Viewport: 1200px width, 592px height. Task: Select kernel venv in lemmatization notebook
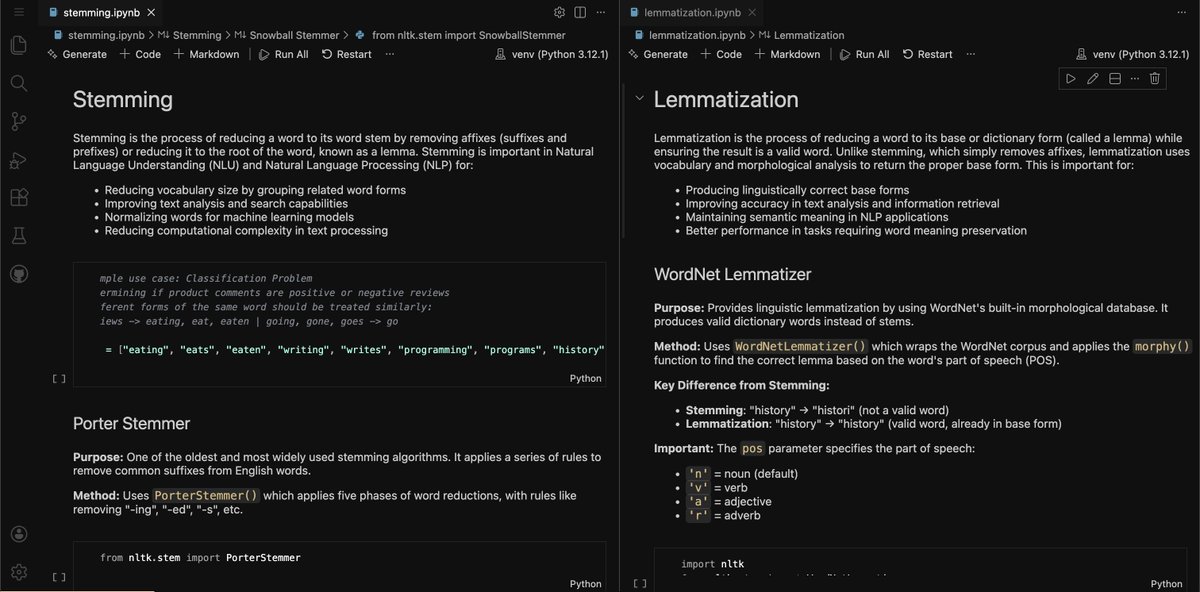point(1131,54)
